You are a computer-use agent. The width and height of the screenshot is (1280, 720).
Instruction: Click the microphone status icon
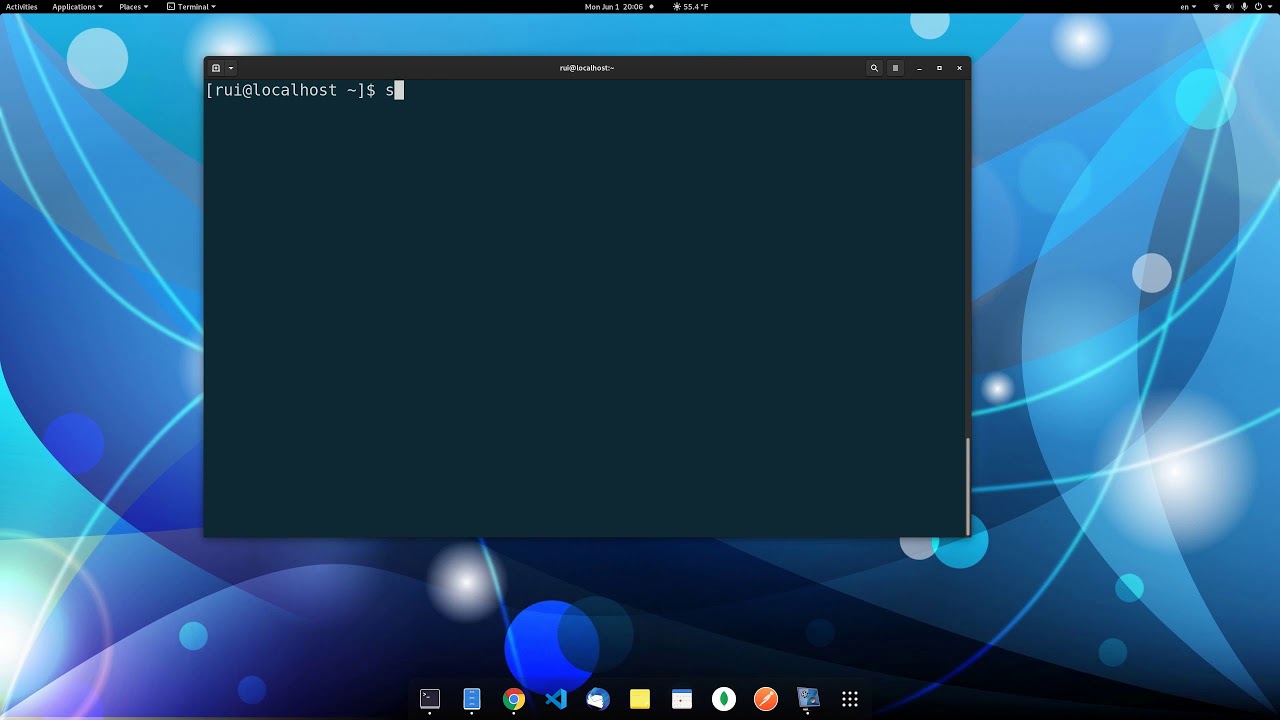pos(1244,7)
